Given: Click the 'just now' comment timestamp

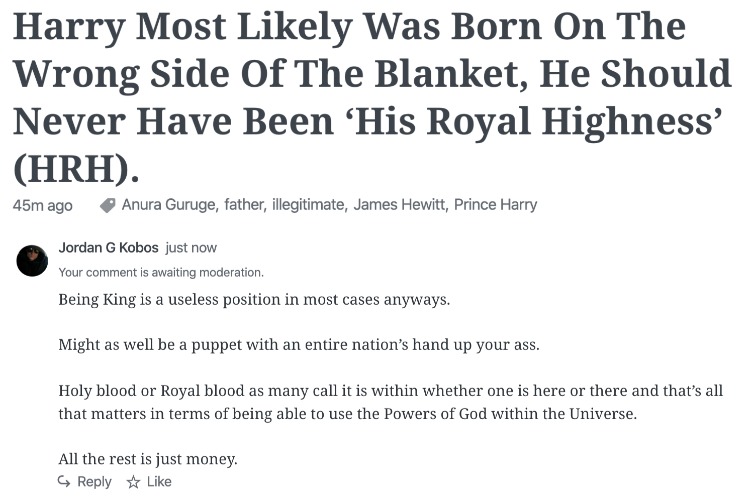Looking at the screenshot, I should coord(191,248).
